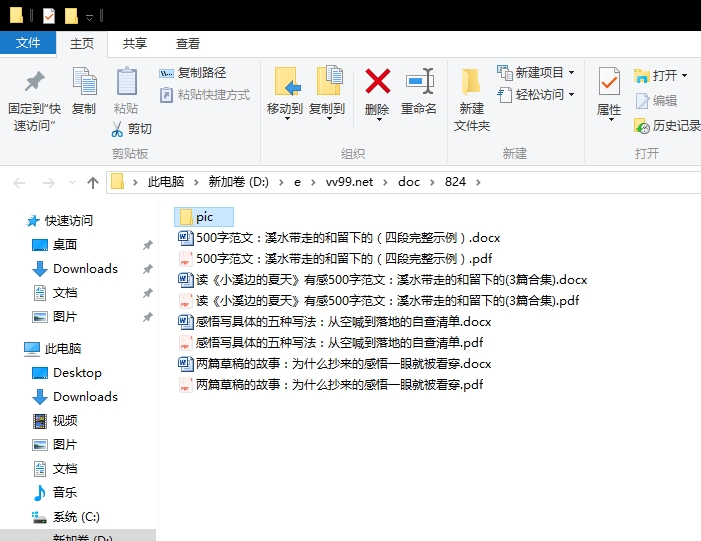Go up one folder level

(93, 182)
